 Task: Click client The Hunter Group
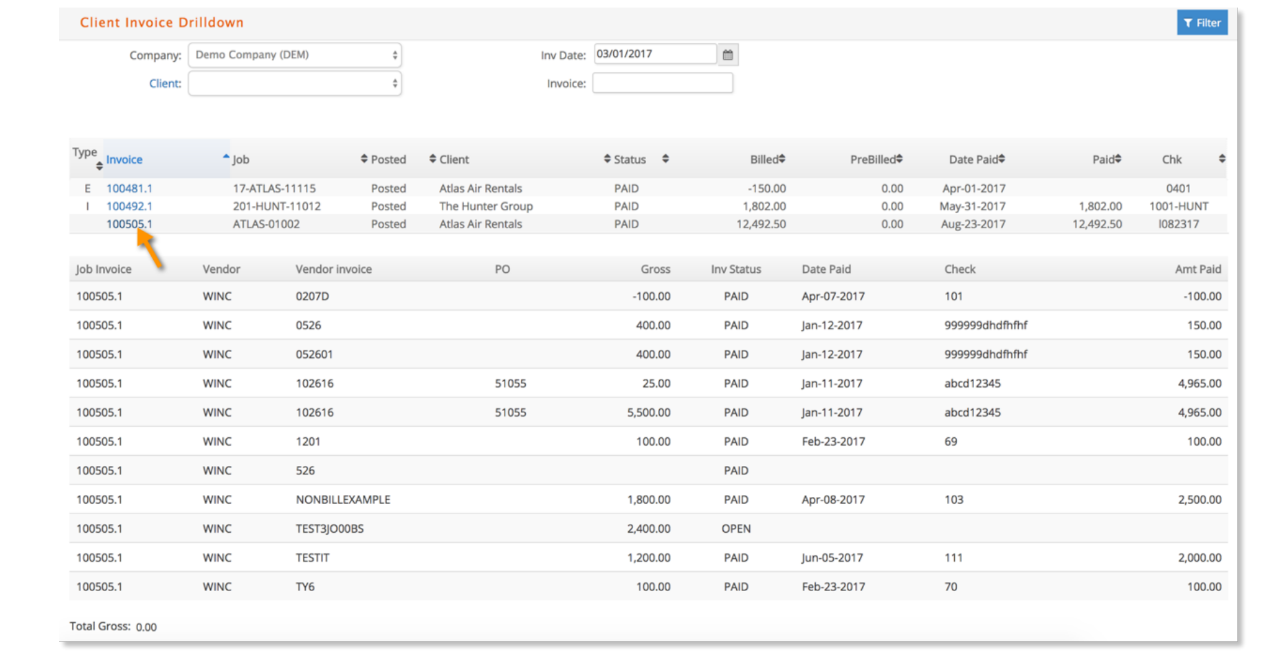[x=486, y=206]
